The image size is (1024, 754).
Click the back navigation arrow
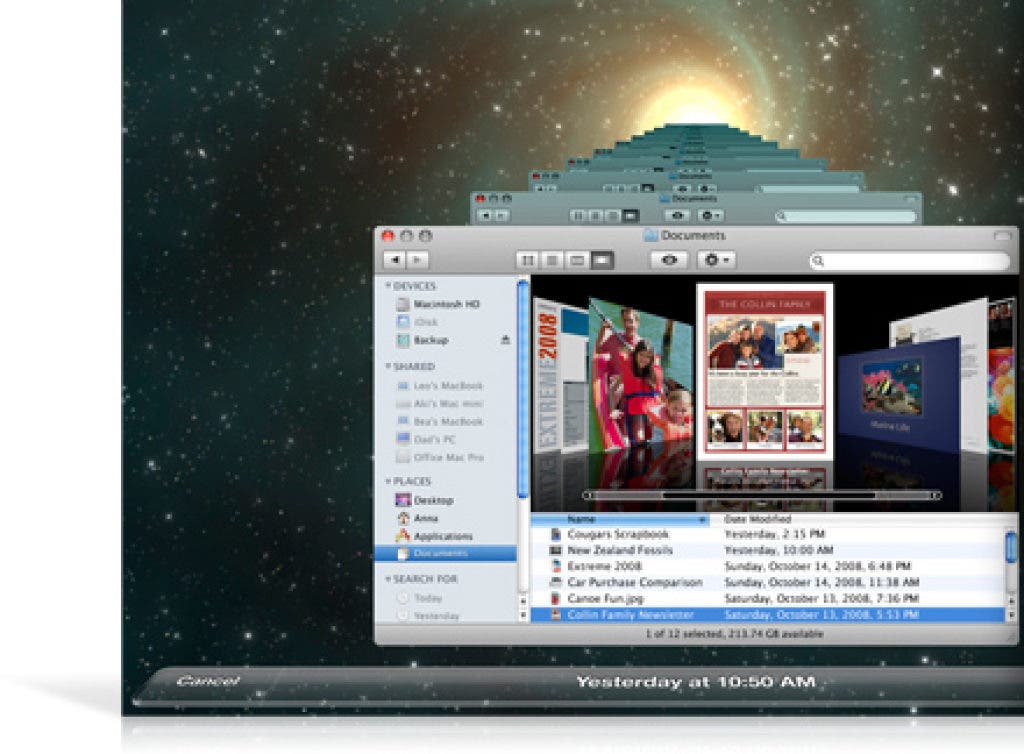coord(395,260)
